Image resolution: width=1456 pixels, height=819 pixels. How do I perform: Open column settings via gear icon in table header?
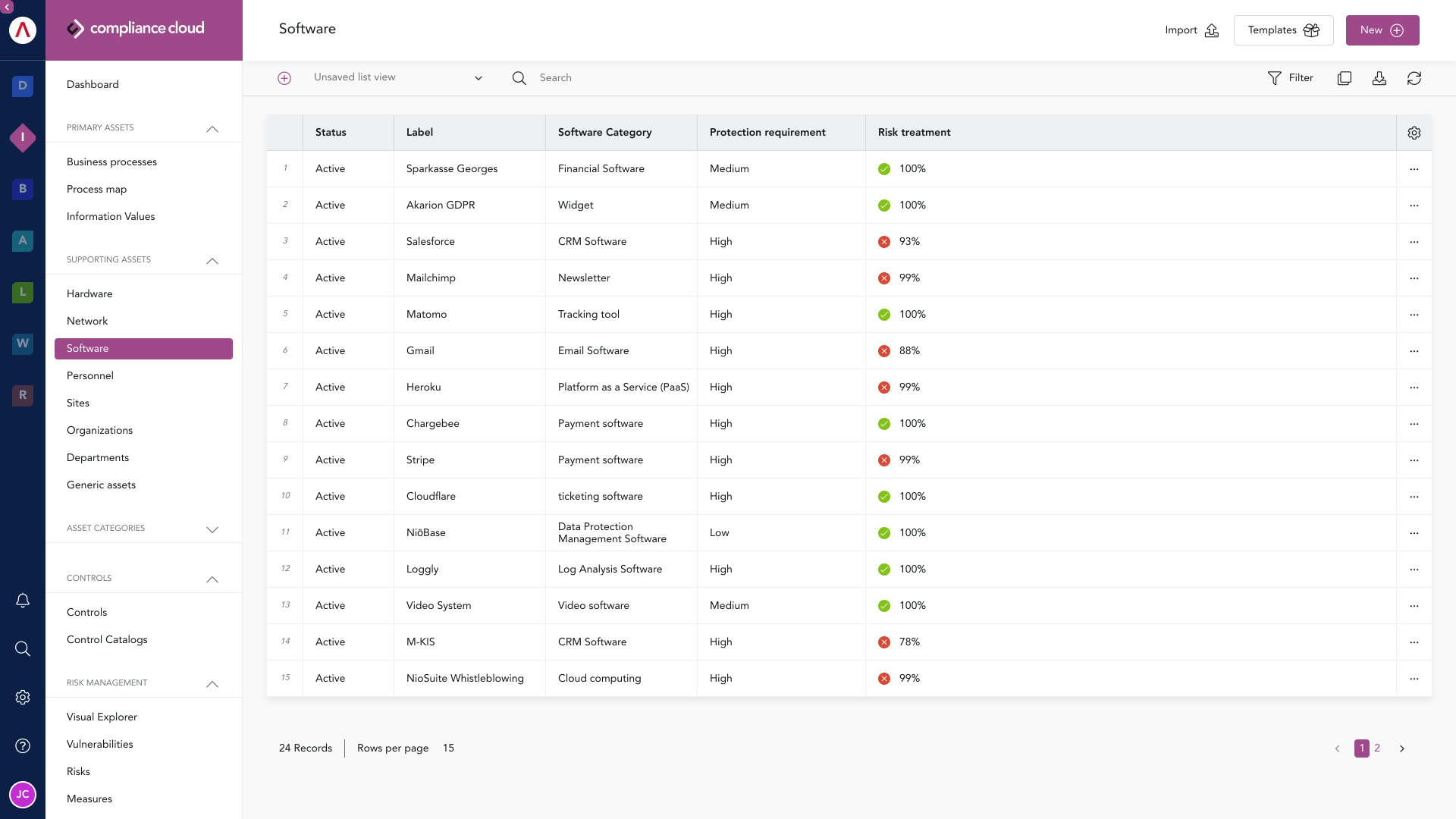pyautogui.click(x=1414, y=133)
